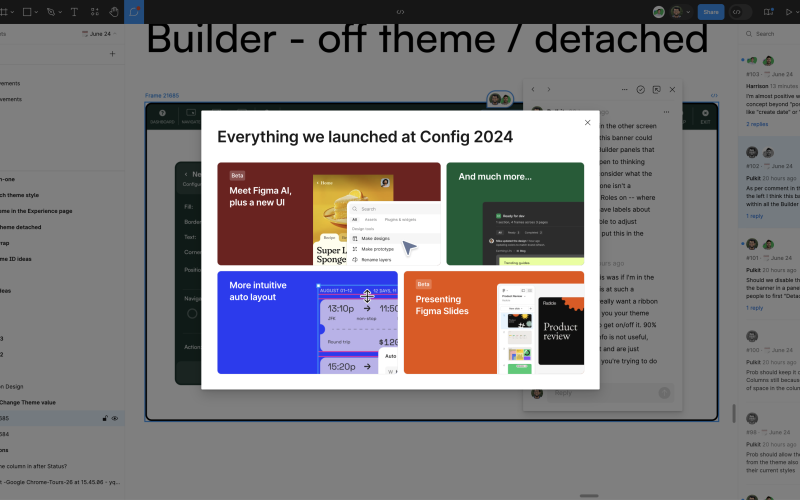The height and width of the screenshot is (500, 800).
Task: Activate the Comment tool in toolbar
Action: 134,12
